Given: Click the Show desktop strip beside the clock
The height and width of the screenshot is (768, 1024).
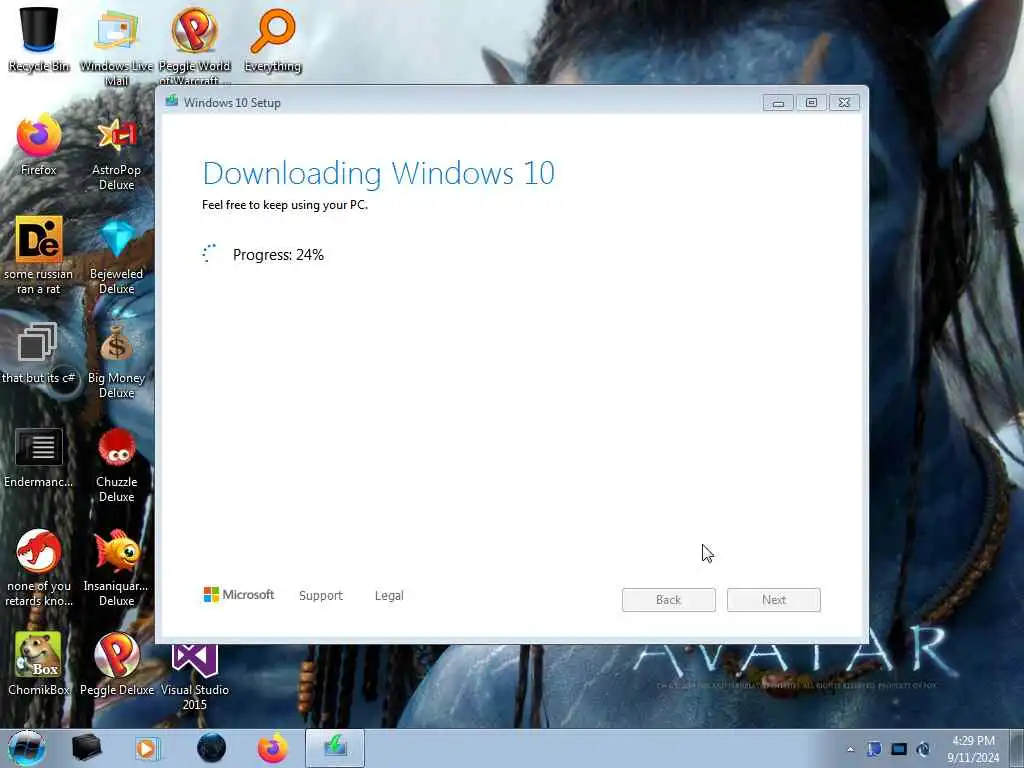Looking at the screenshot, I should tap(1017, 748).
